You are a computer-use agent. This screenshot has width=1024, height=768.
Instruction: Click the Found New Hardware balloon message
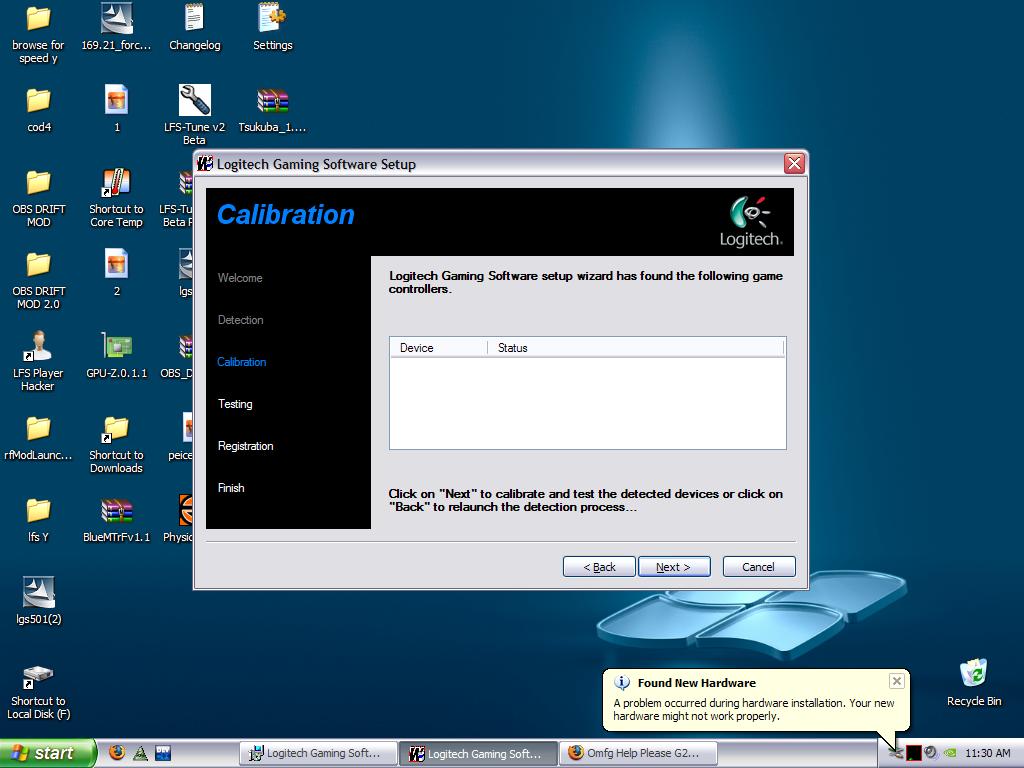click(x=754, y=709)
